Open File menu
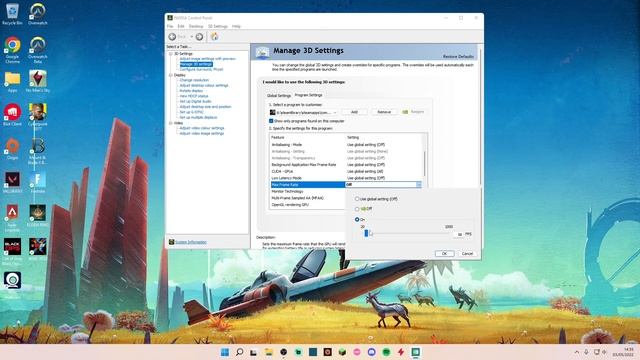This screenshot has height=360, width=640. click(x=170, y=26)
